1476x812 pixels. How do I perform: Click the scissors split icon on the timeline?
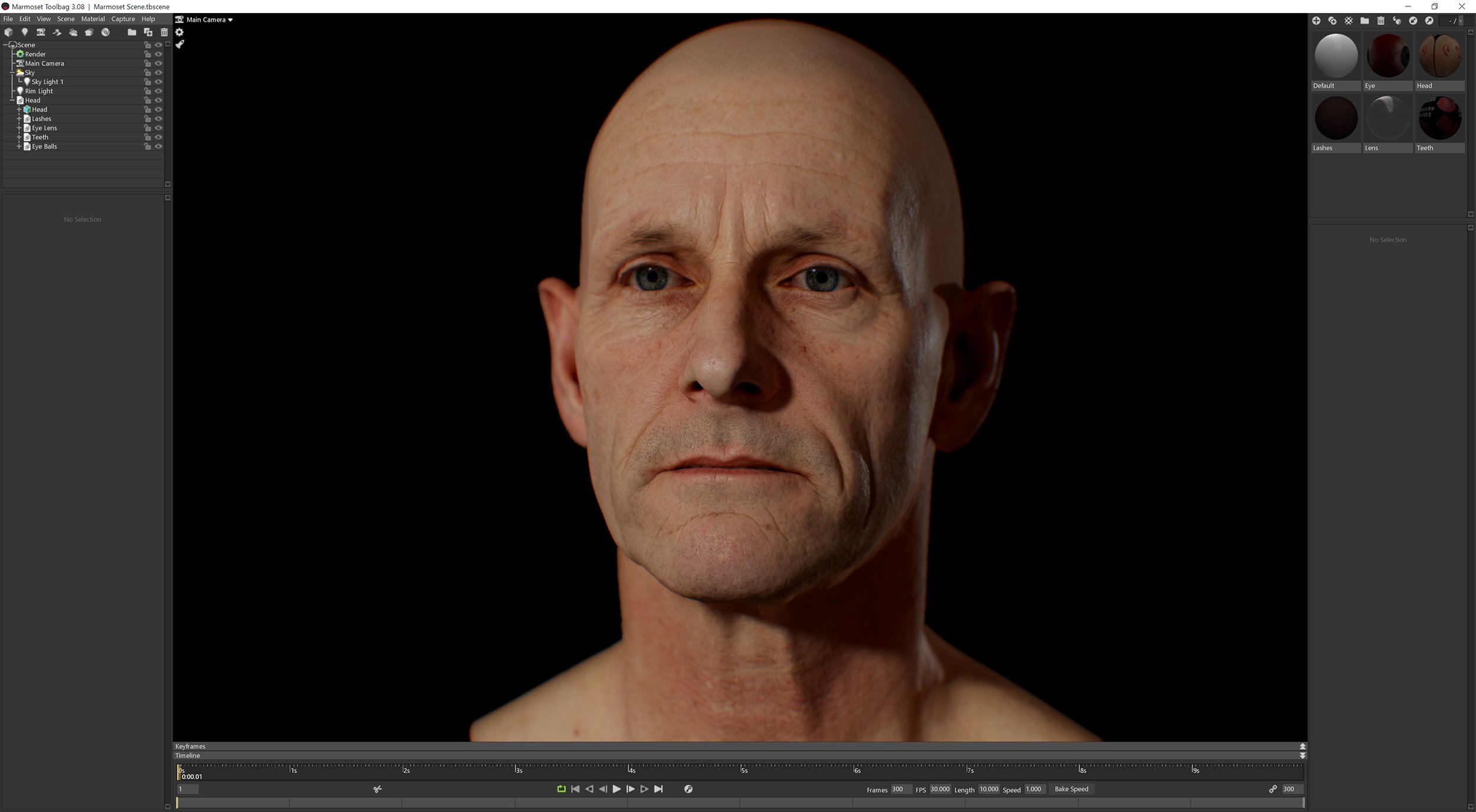click(377, 789)
